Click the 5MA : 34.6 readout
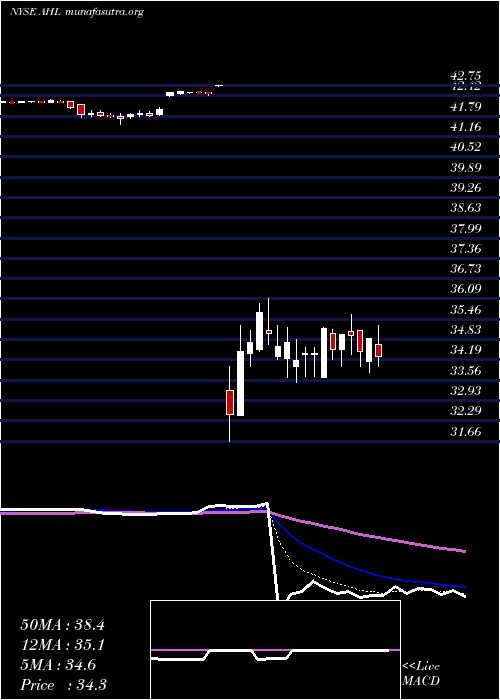Image resolution: width=500 pixels, height=700 pixels. [x=58, y=665]
